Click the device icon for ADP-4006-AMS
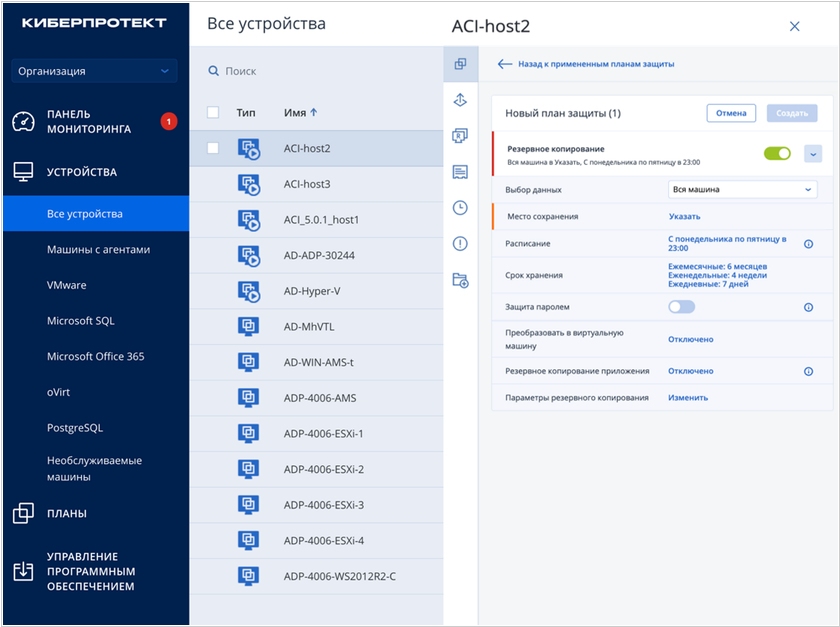The image size is (840, 627). tap(248, 398)
